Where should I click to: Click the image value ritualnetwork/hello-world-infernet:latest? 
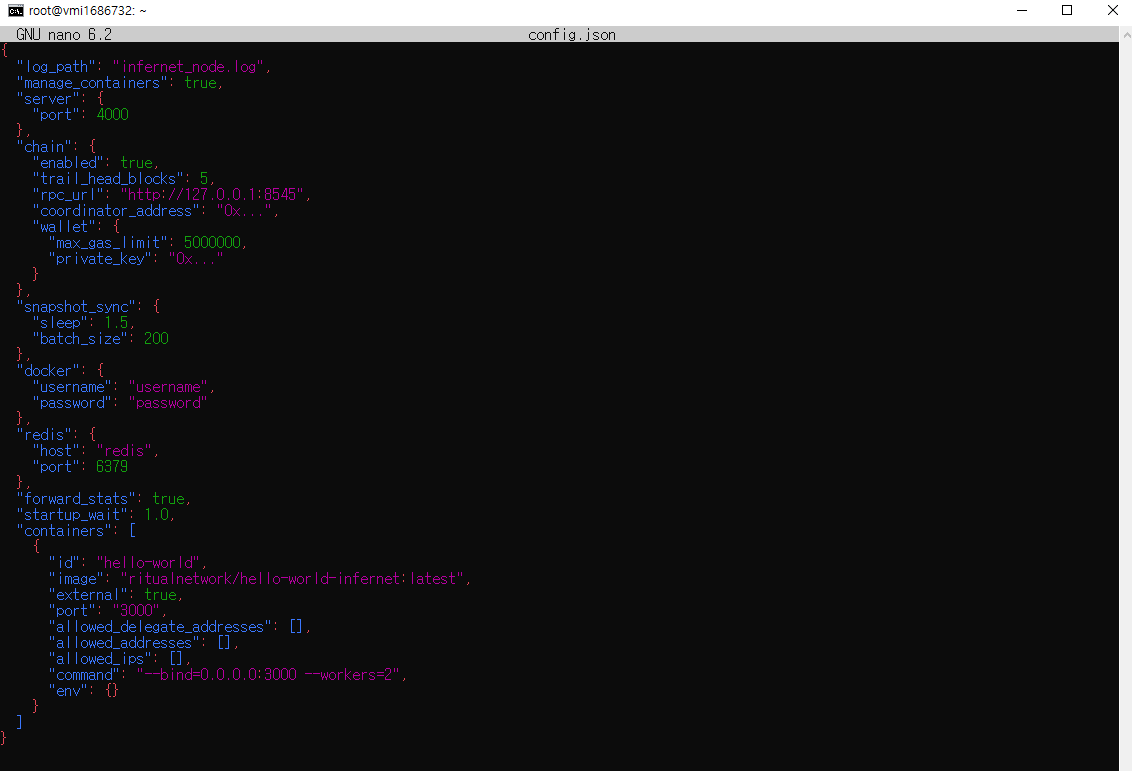coord(292,578)
